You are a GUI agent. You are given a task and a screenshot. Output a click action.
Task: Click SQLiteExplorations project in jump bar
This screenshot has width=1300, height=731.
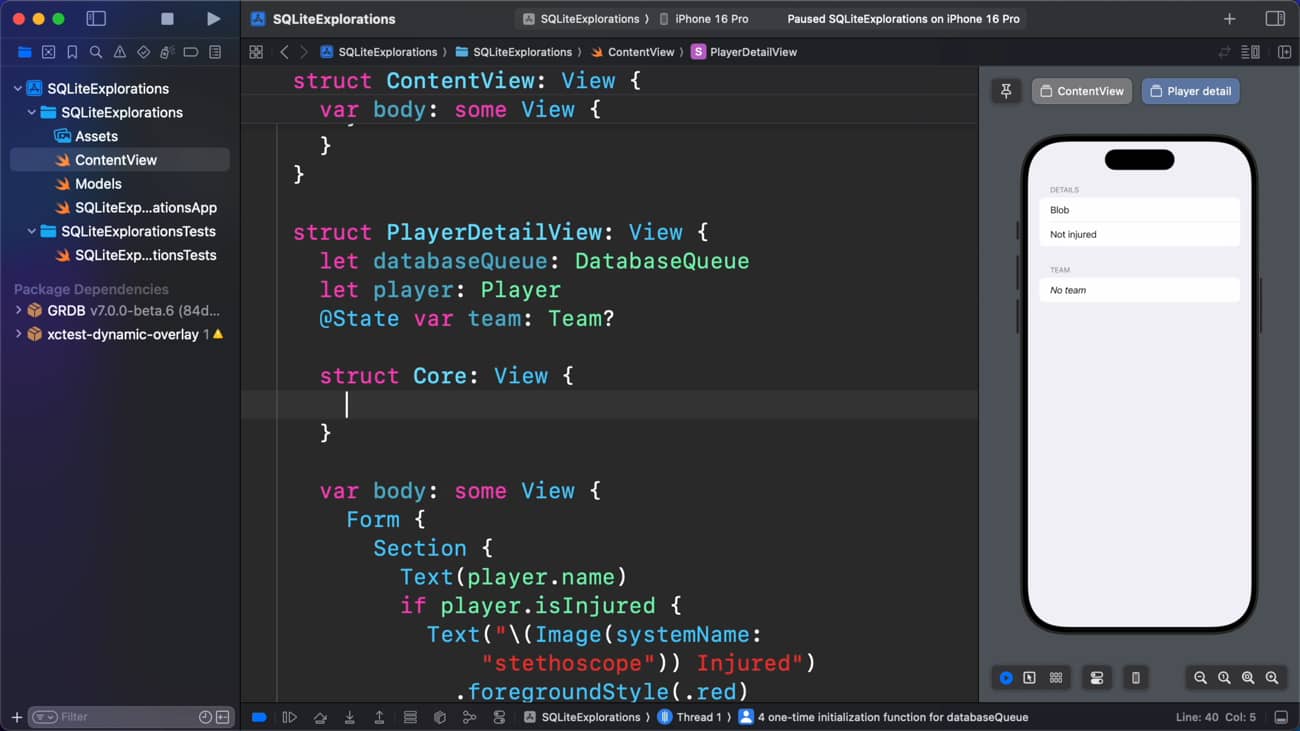click(x=379, y=52)
